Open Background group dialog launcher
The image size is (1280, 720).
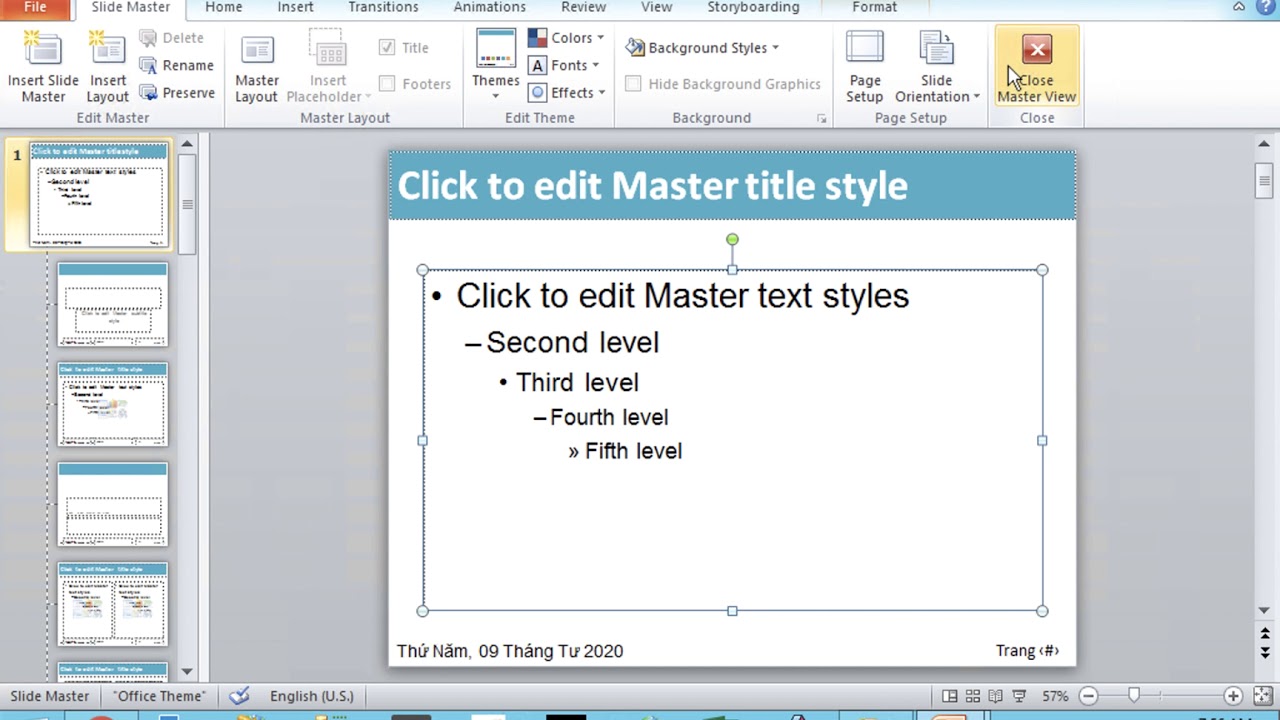821,119
